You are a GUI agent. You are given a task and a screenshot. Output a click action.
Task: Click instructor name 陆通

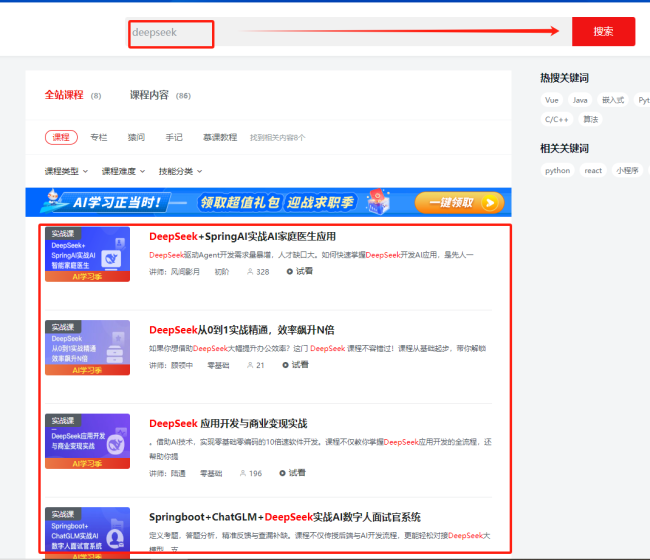pyautogui.click(x=178, y=473)
